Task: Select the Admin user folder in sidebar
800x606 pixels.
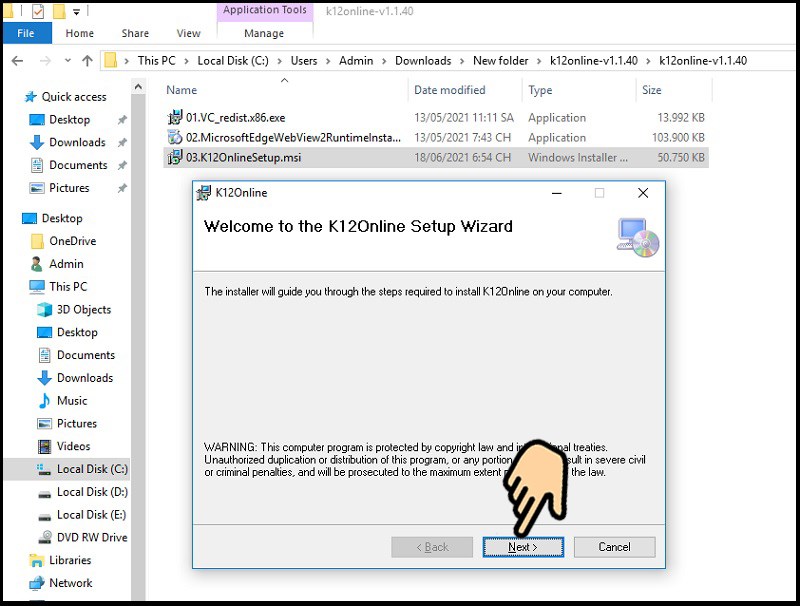Action: pos(66,264)
